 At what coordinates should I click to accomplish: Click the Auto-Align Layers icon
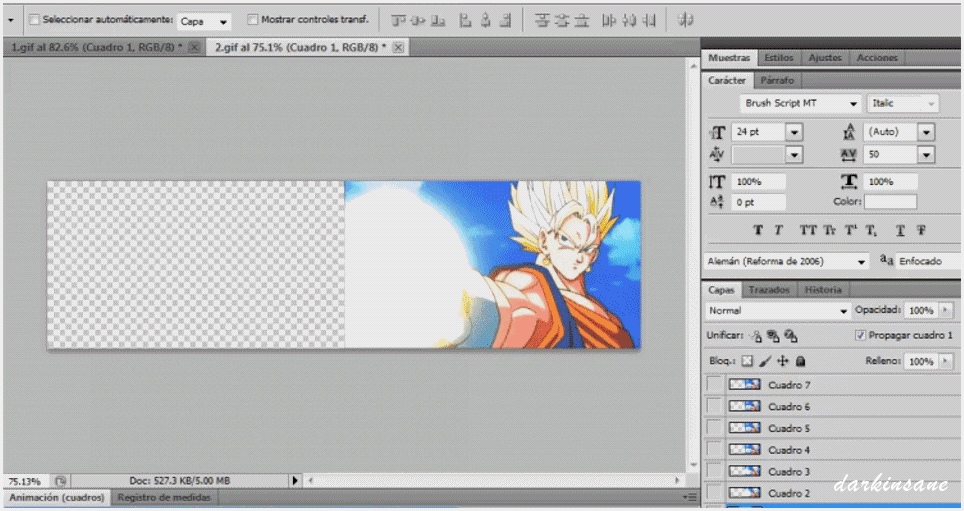685,20
